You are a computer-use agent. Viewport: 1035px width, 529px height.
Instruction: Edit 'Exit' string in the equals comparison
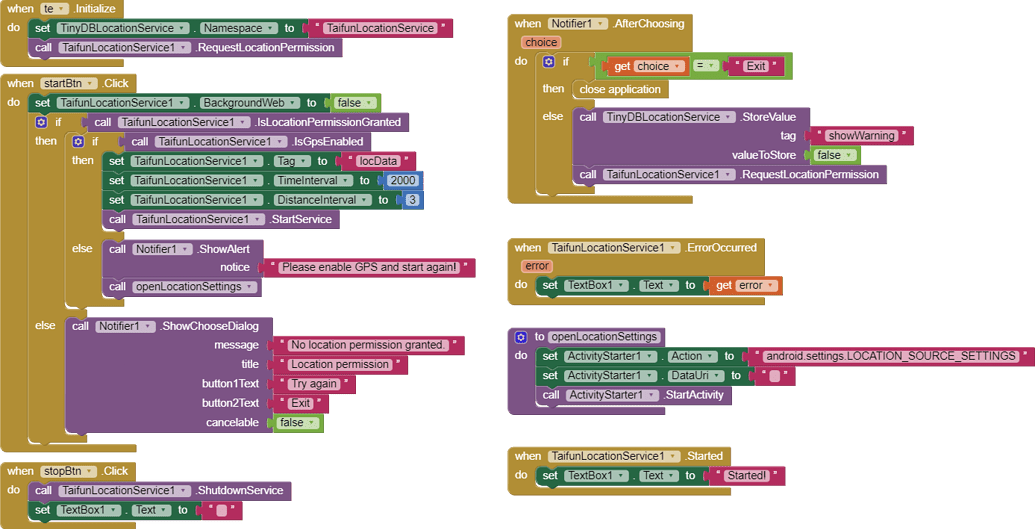click(756, 66)
